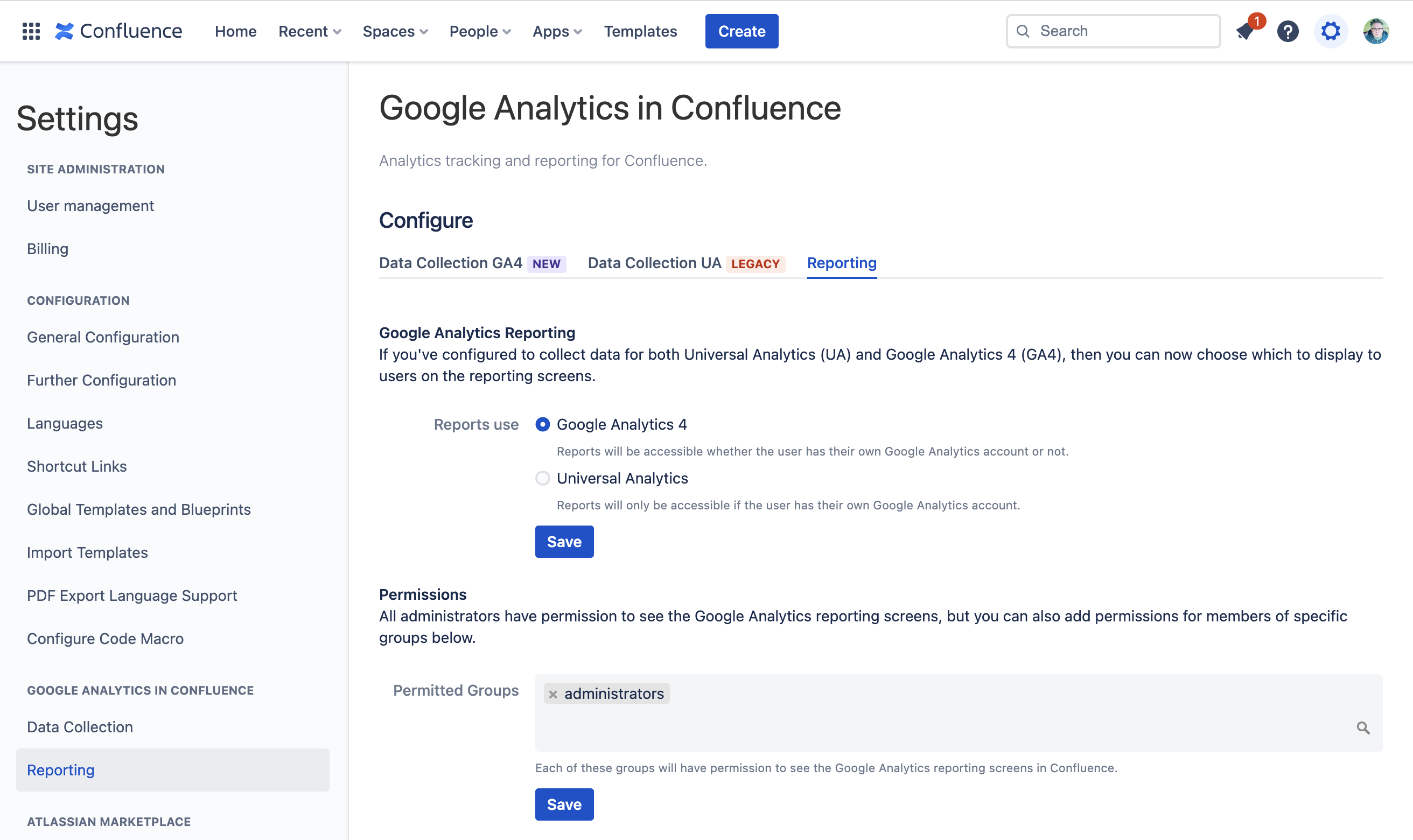
Task: Open General Configuration in the sidebar
Action: tap(103, 338)
